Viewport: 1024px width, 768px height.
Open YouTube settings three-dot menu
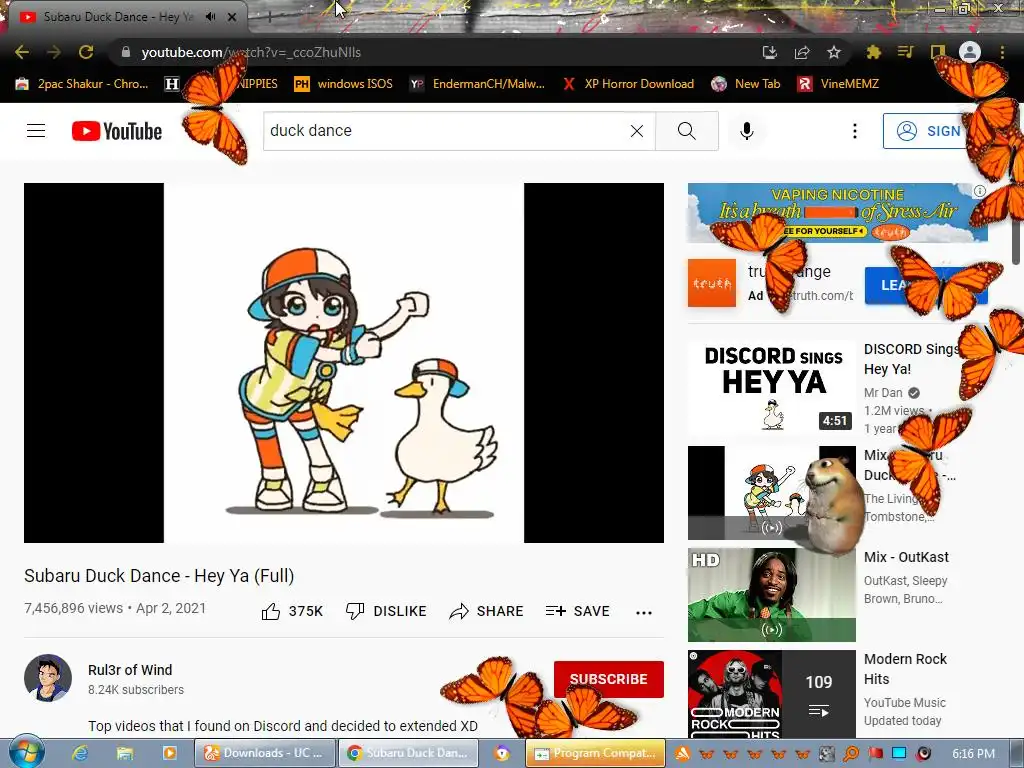(854, 131)
